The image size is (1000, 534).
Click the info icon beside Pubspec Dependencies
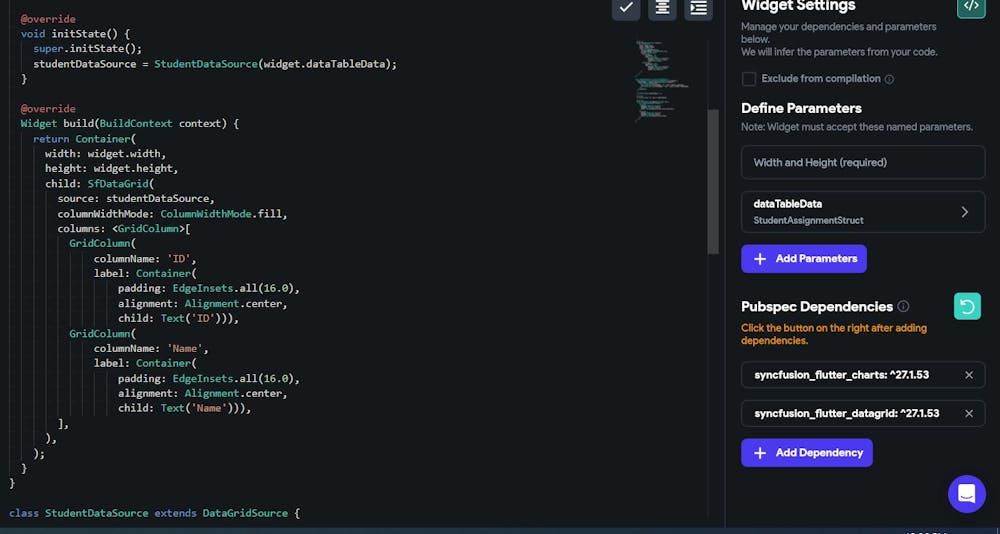903,306
